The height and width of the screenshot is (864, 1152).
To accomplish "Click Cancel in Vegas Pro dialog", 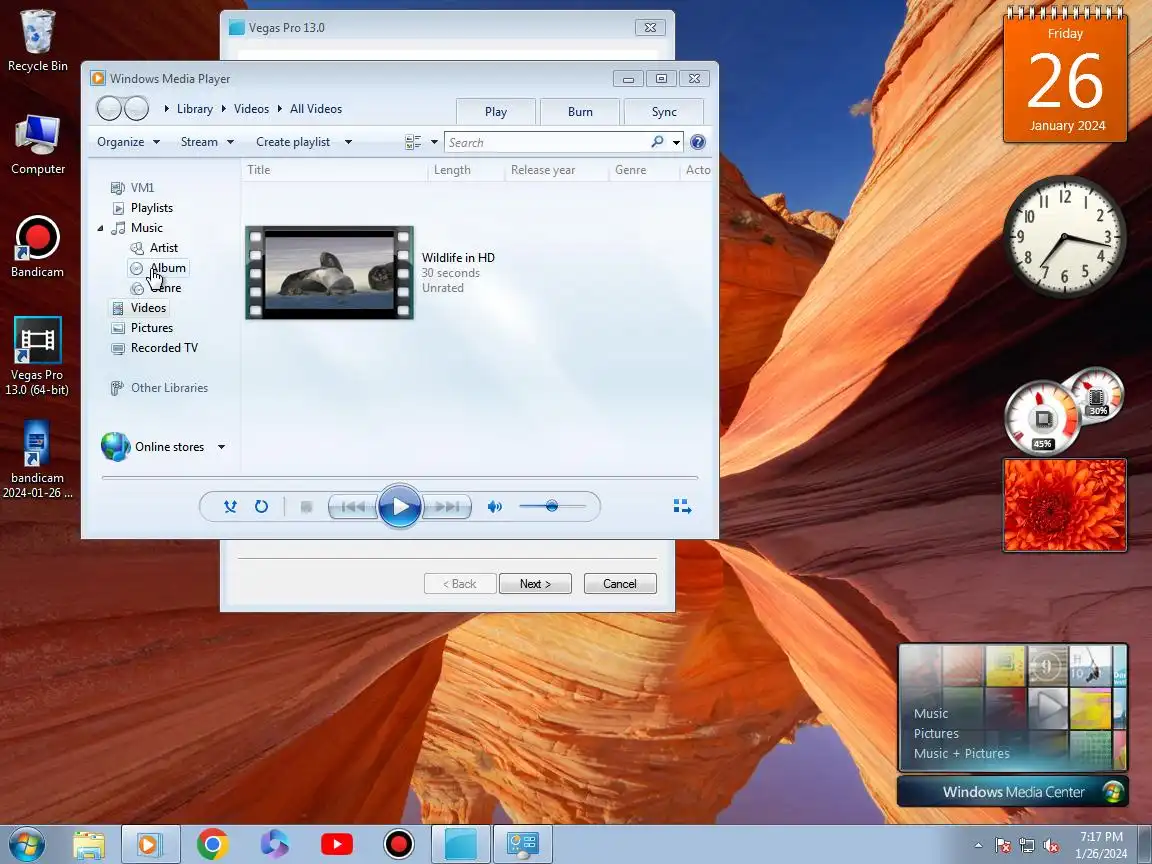I will [x=620, y=584].
